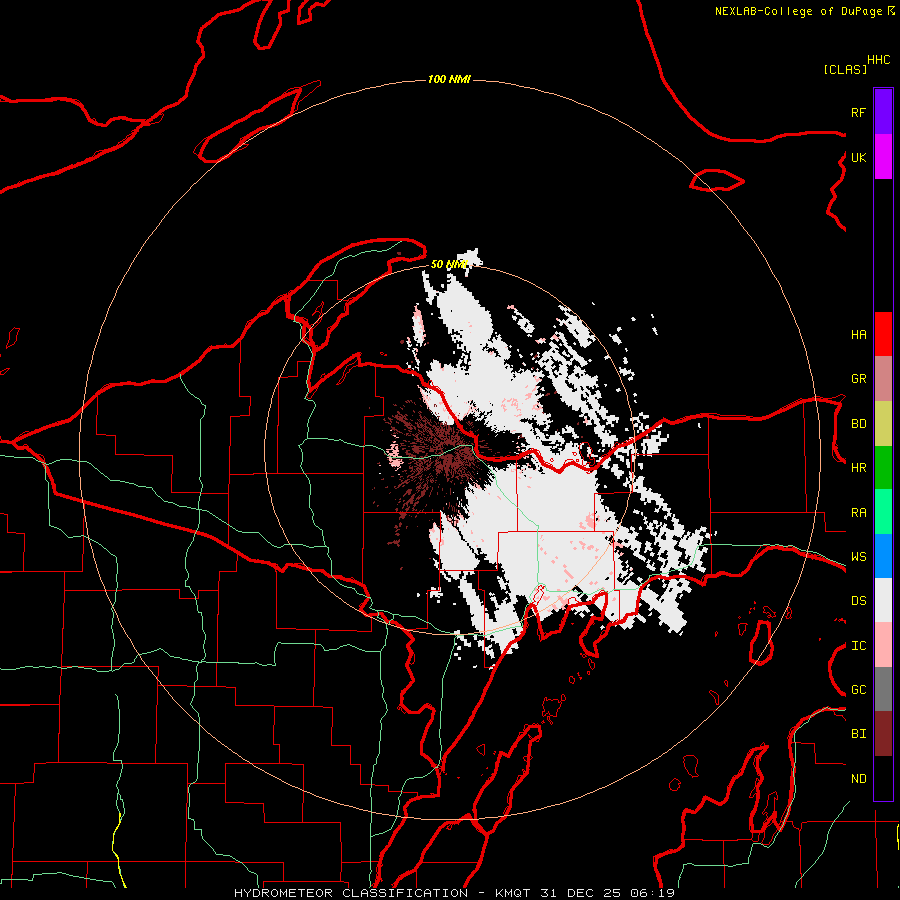Viewport: 900px width, 900px height.
Task: Click the pink IC legend swatch
Action: [883, 645]
